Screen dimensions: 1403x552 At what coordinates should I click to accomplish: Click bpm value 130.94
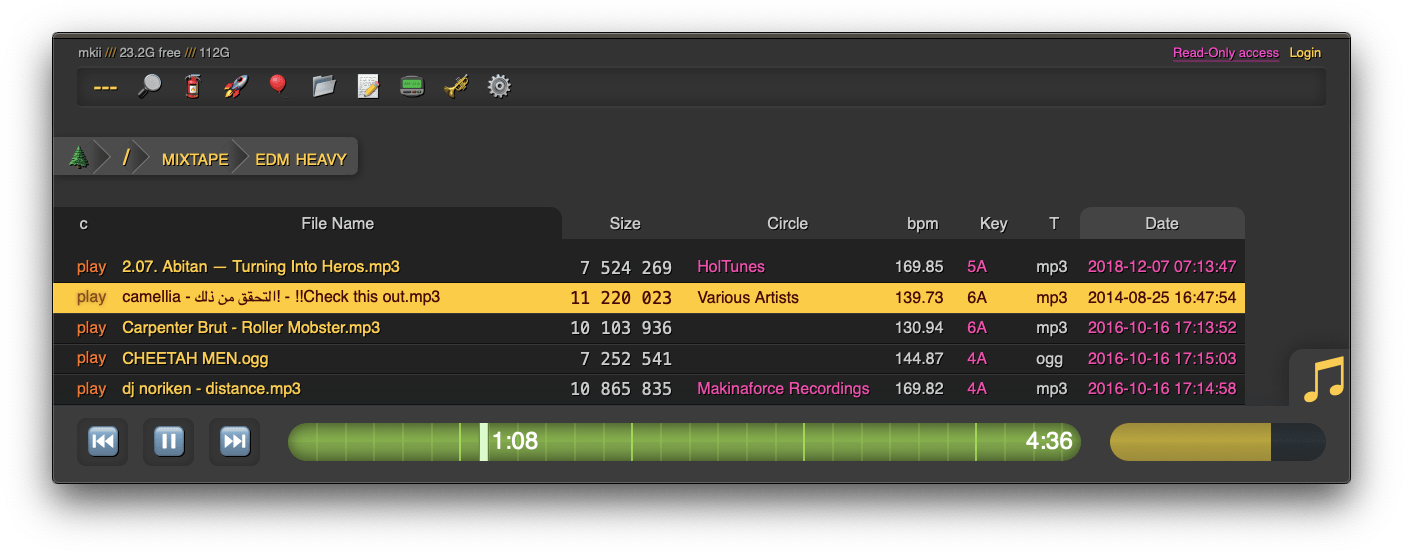[x=919, y=328]
